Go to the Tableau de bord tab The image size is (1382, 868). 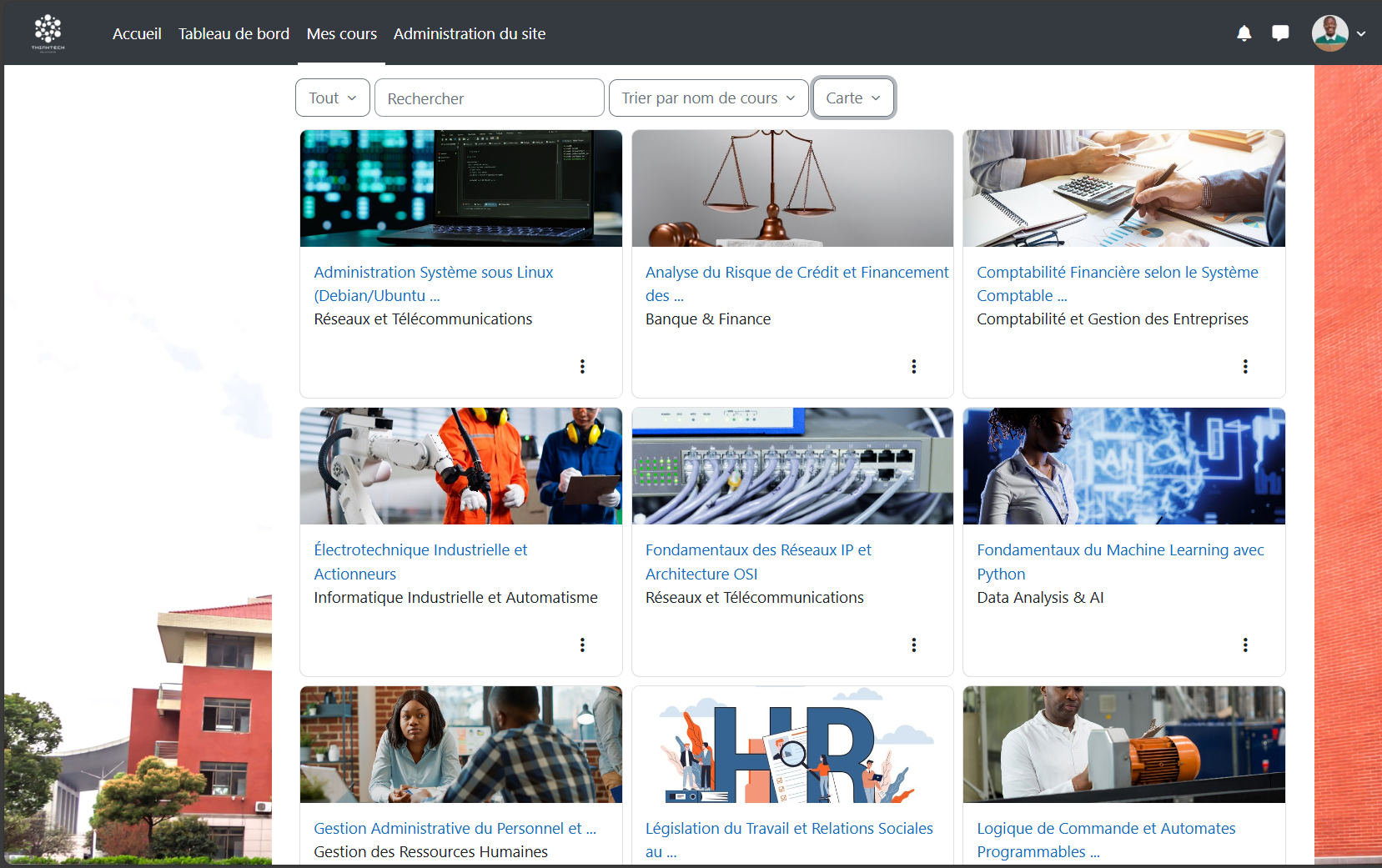pyautogui.click(x=234, y=33)
